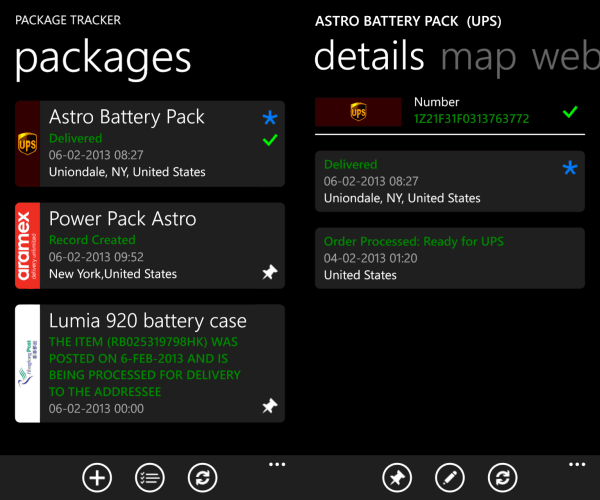This screenshot has height=500, width=600.
Task: Open the select list icon in packages bar
Action: click(x=150, y=478)
